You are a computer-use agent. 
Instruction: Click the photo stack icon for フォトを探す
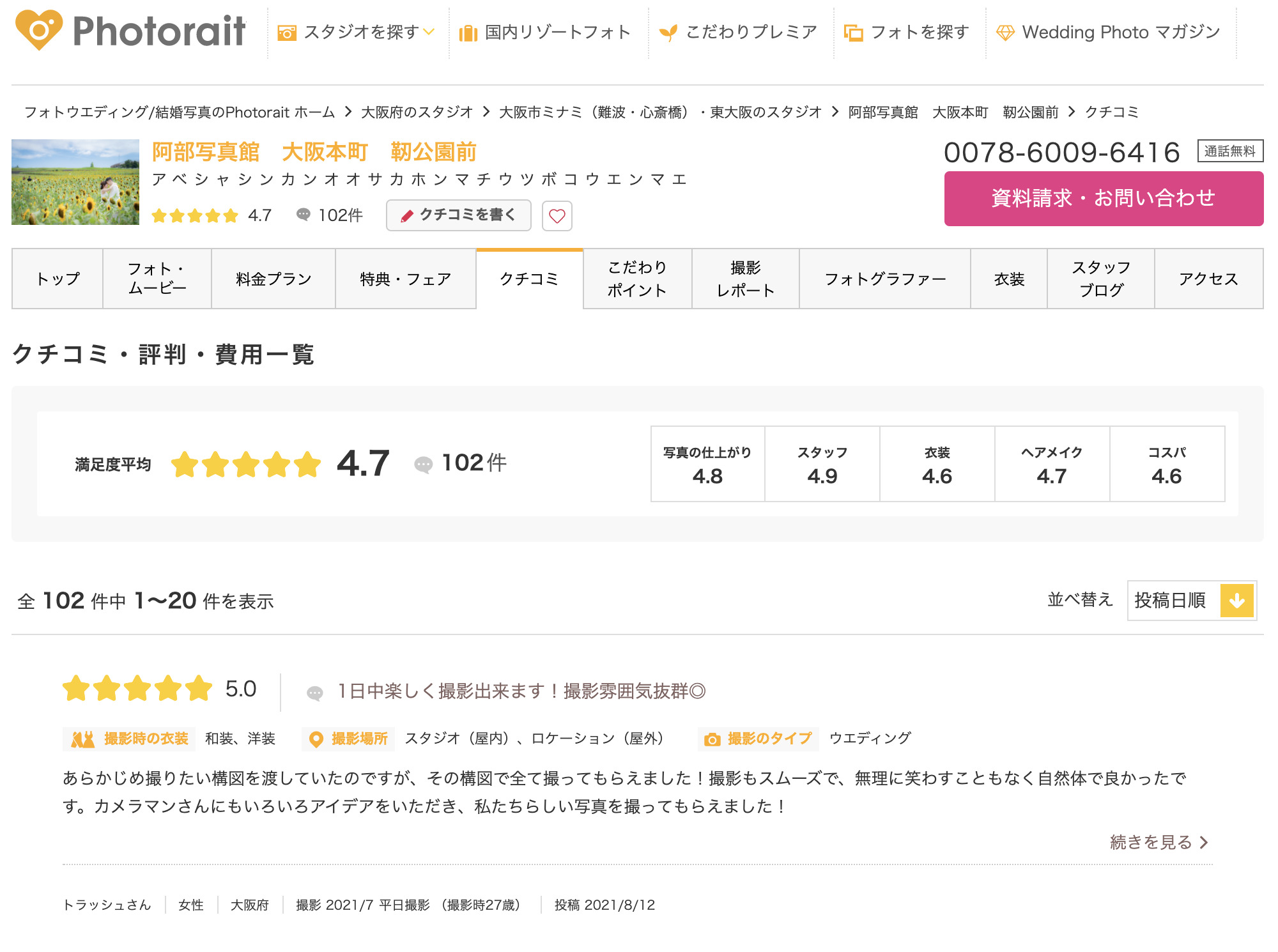(x=853, y=33)
